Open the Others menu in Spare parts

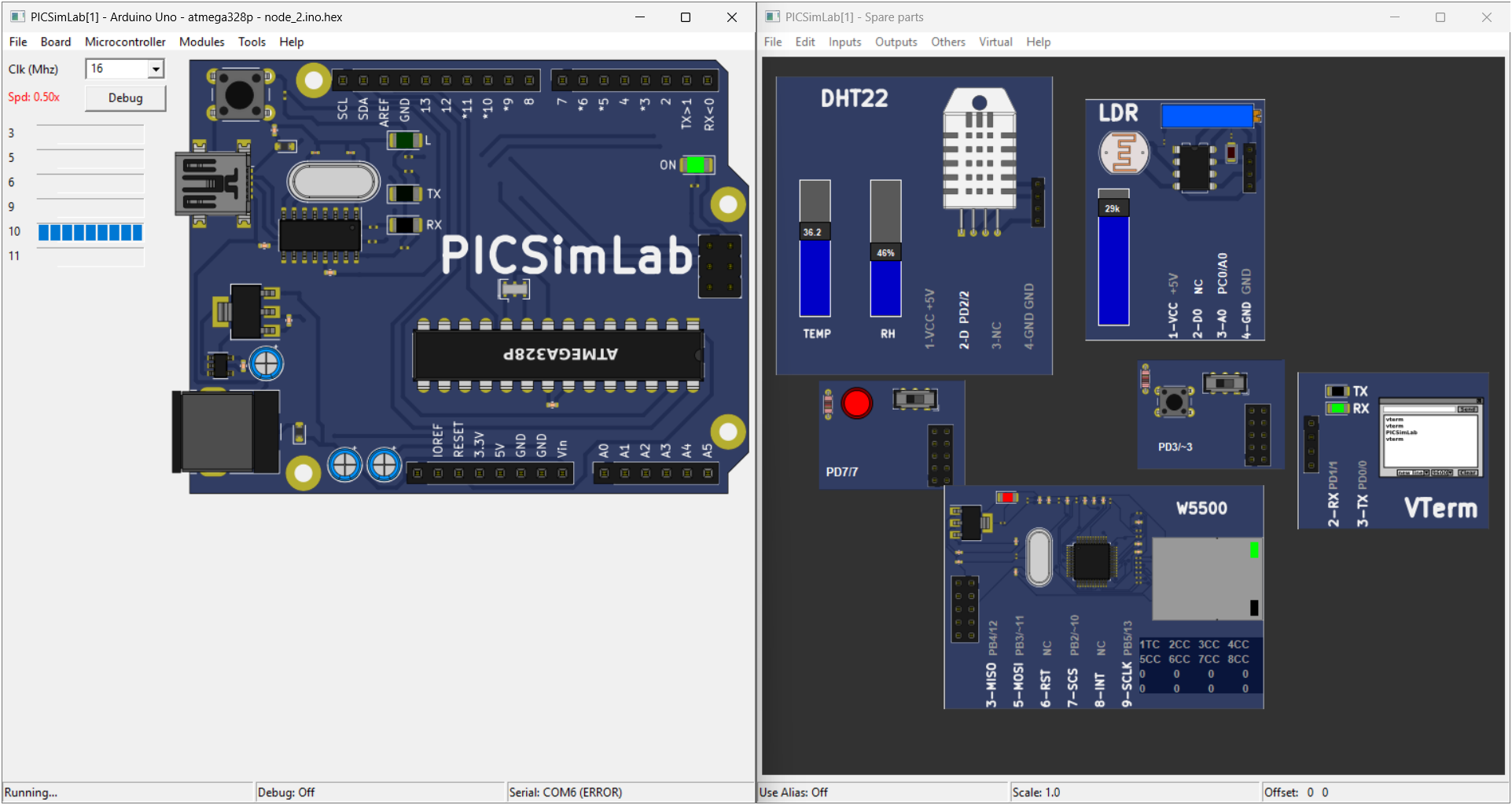coord(948,42)
